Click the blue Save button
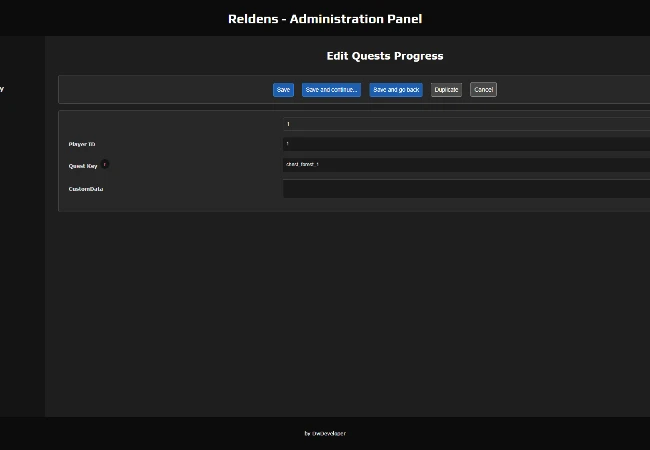The height and width of the screenshot is (450, 650). click(x=283, y=90)
